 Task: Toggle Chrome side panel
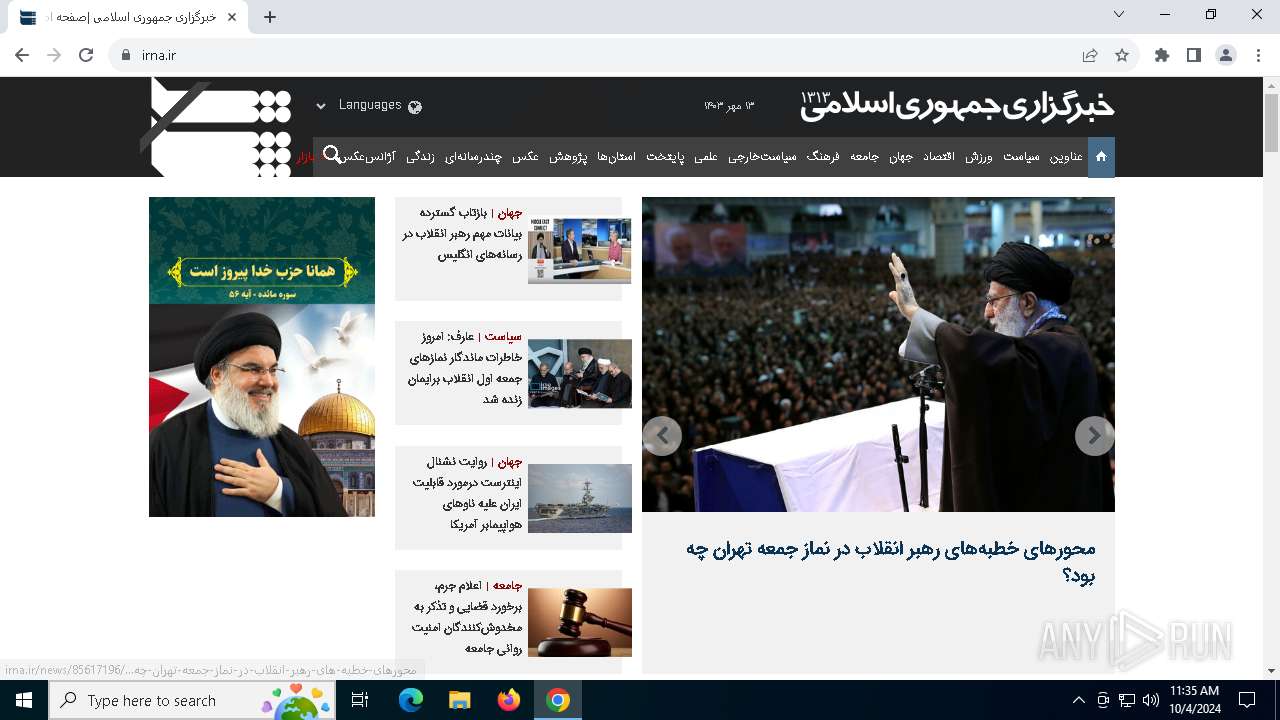1194,55
